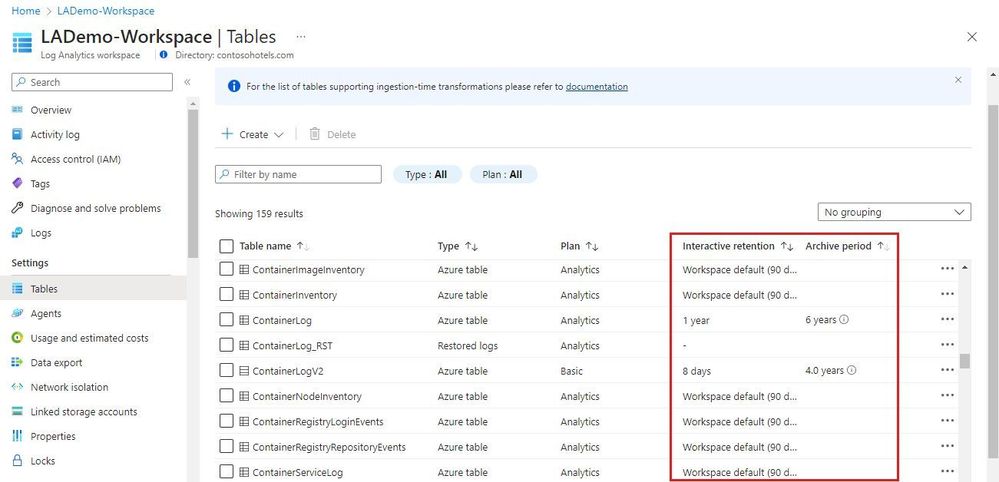
Task: Open Usage and estimated costs icon
Action: [x=17, y=338]
